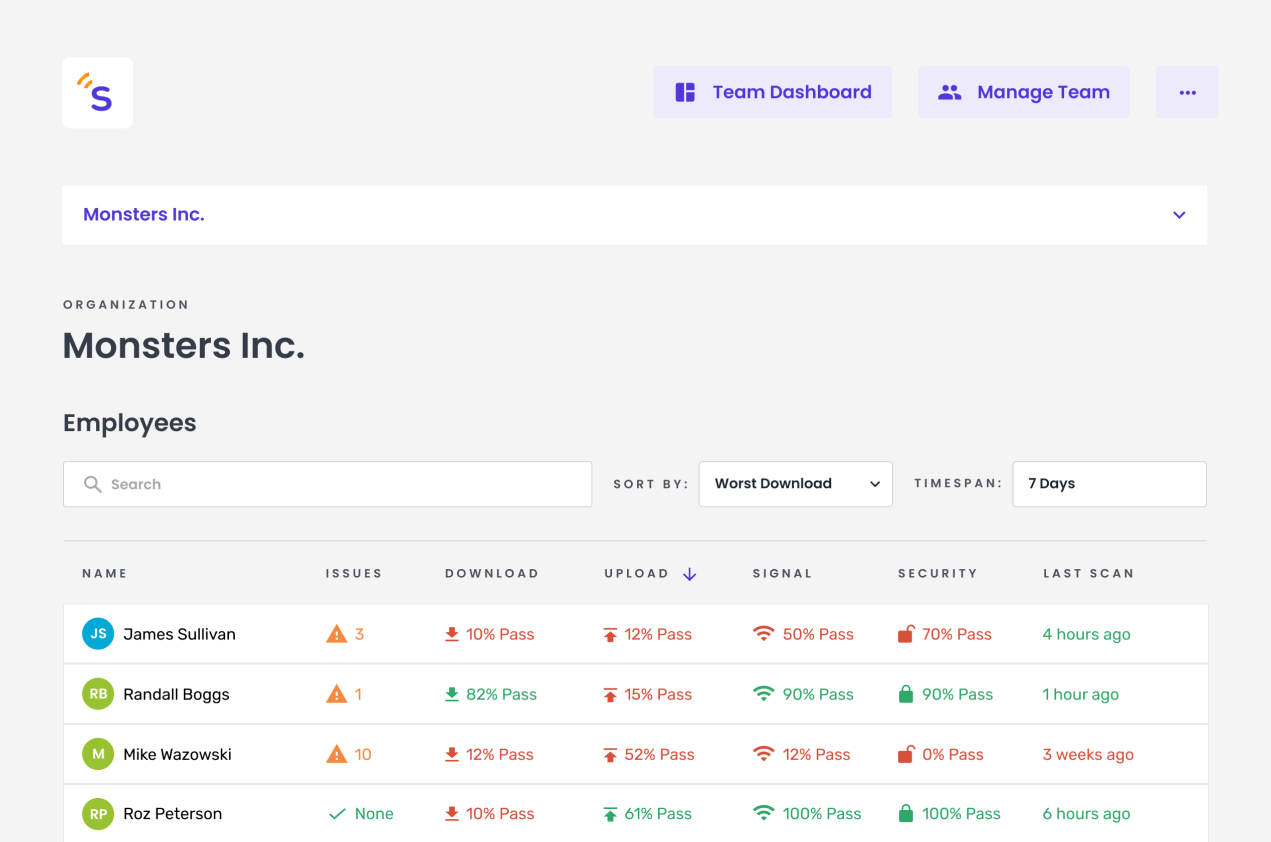This screenshot has width=1271, height=842.
Task: Click James Sullivan's '10% Pass' download value
Action: [500, 634]
